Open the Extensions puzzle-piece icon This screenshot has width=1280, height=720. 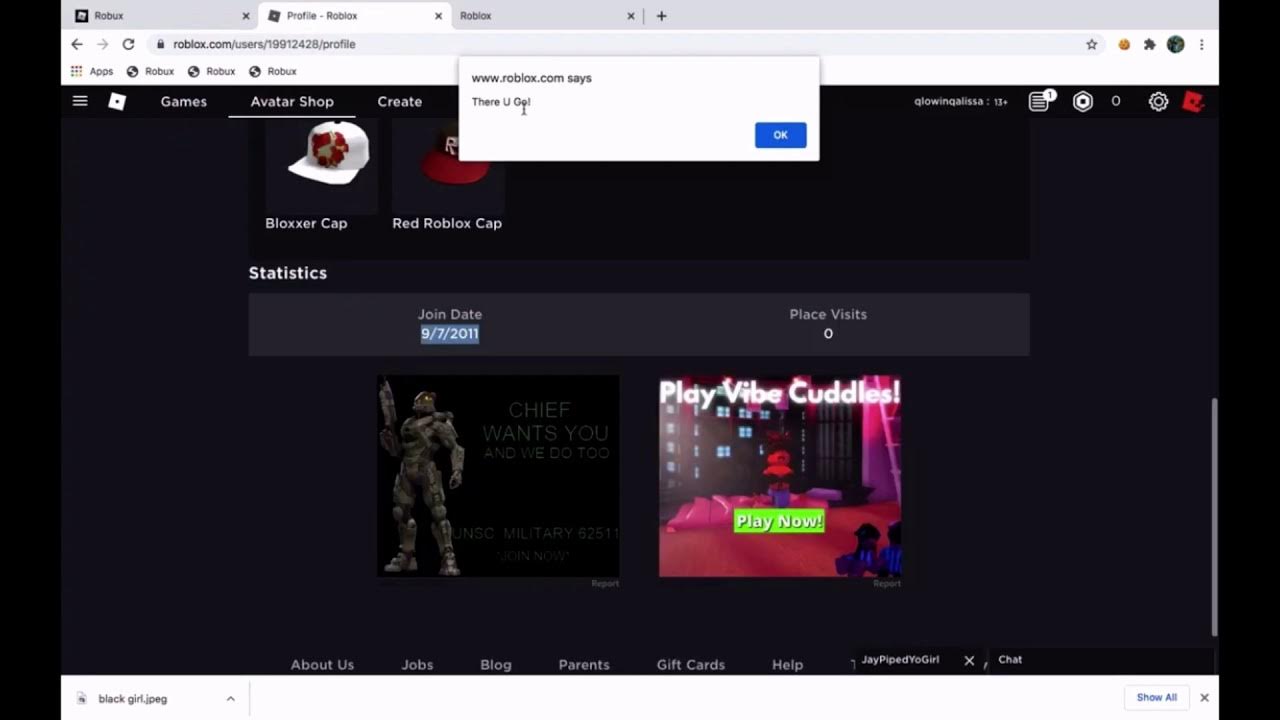click(1149, 44)
